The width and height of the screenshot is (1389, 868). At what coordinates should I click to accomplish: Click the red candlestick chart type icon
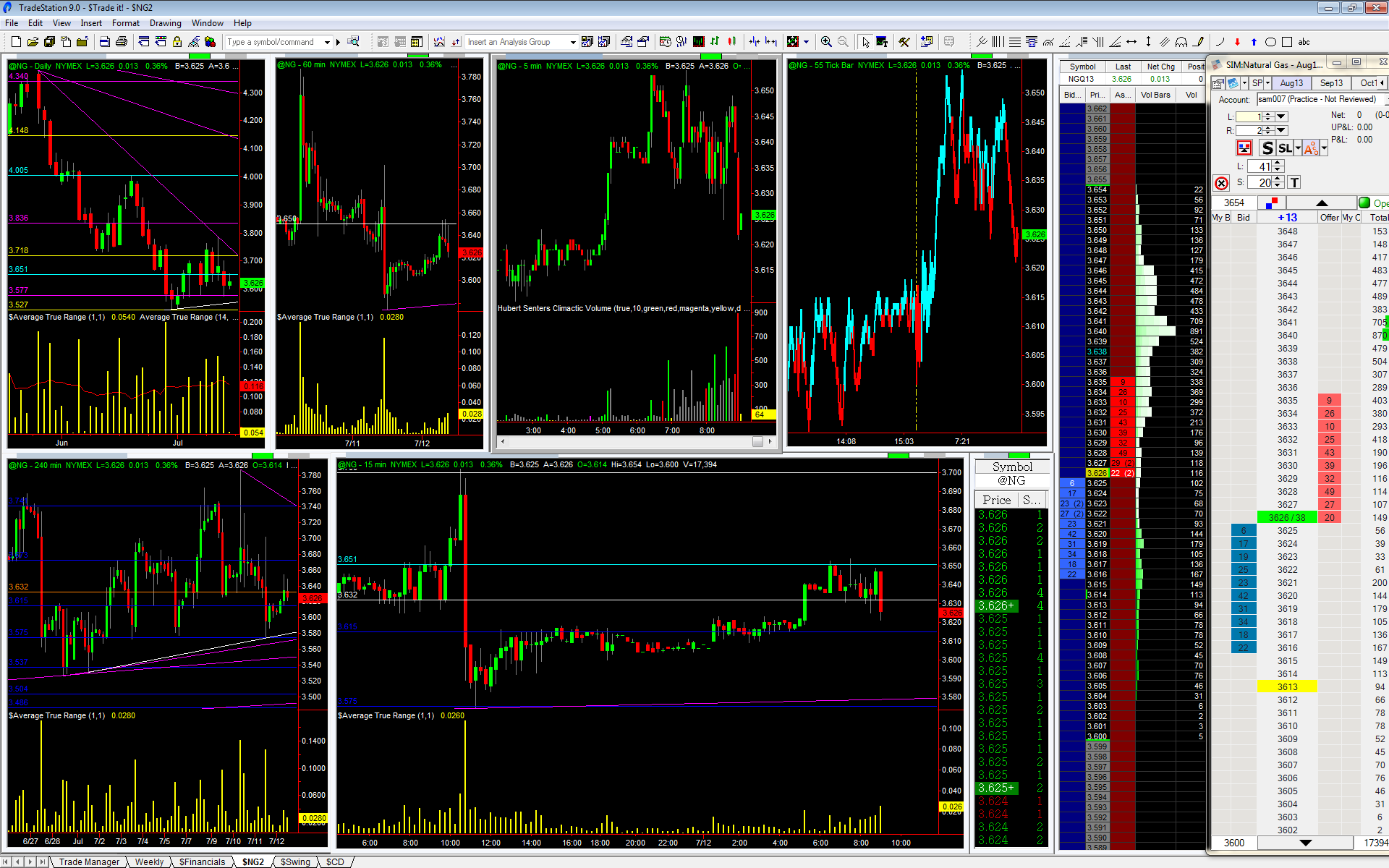click(732, 42)
